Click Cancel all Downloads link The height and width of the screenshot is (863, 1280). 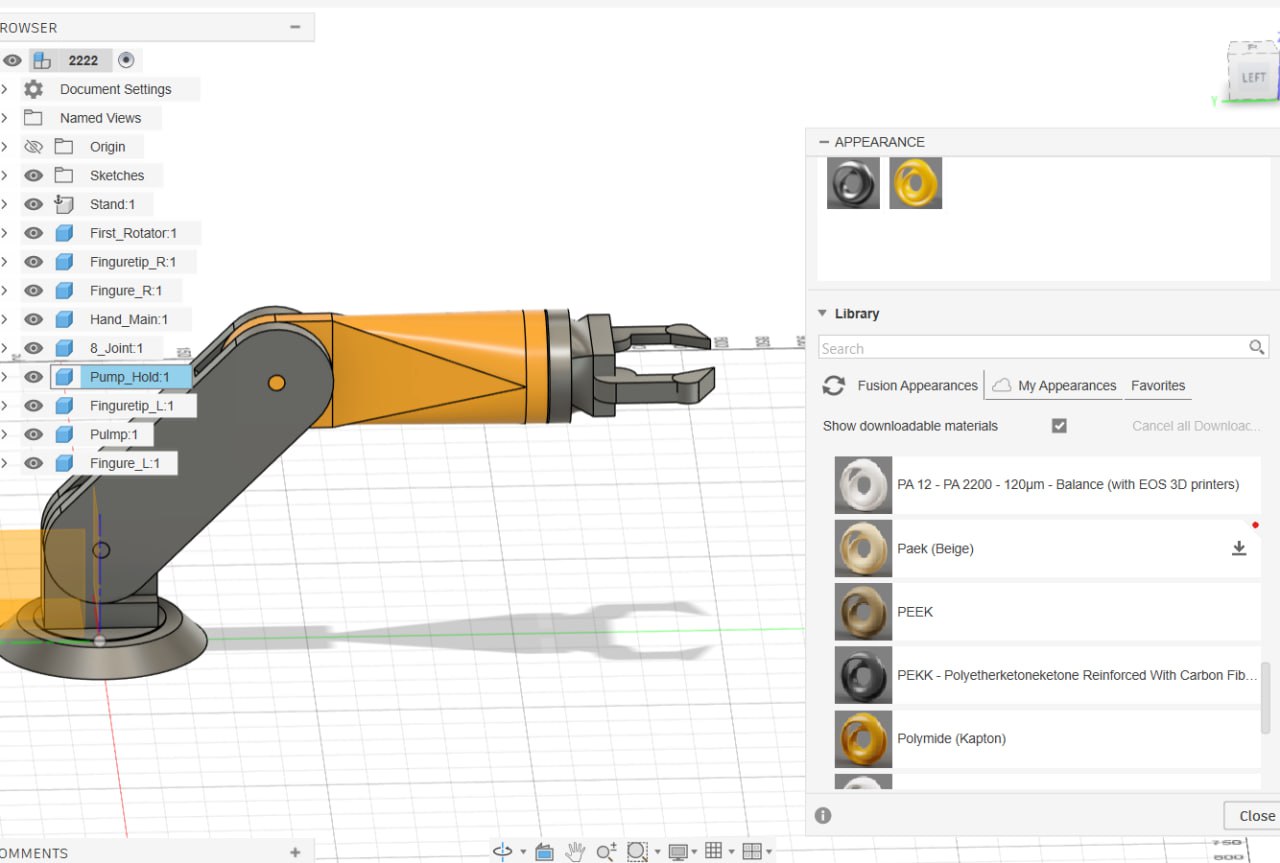[1196, 426]
